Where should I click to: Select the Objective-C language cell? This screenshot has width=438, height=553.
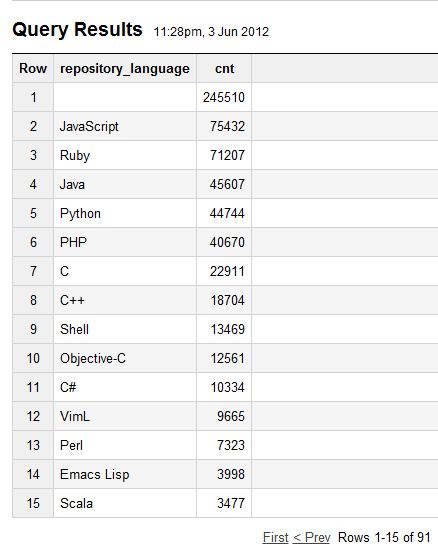point(125,358)
